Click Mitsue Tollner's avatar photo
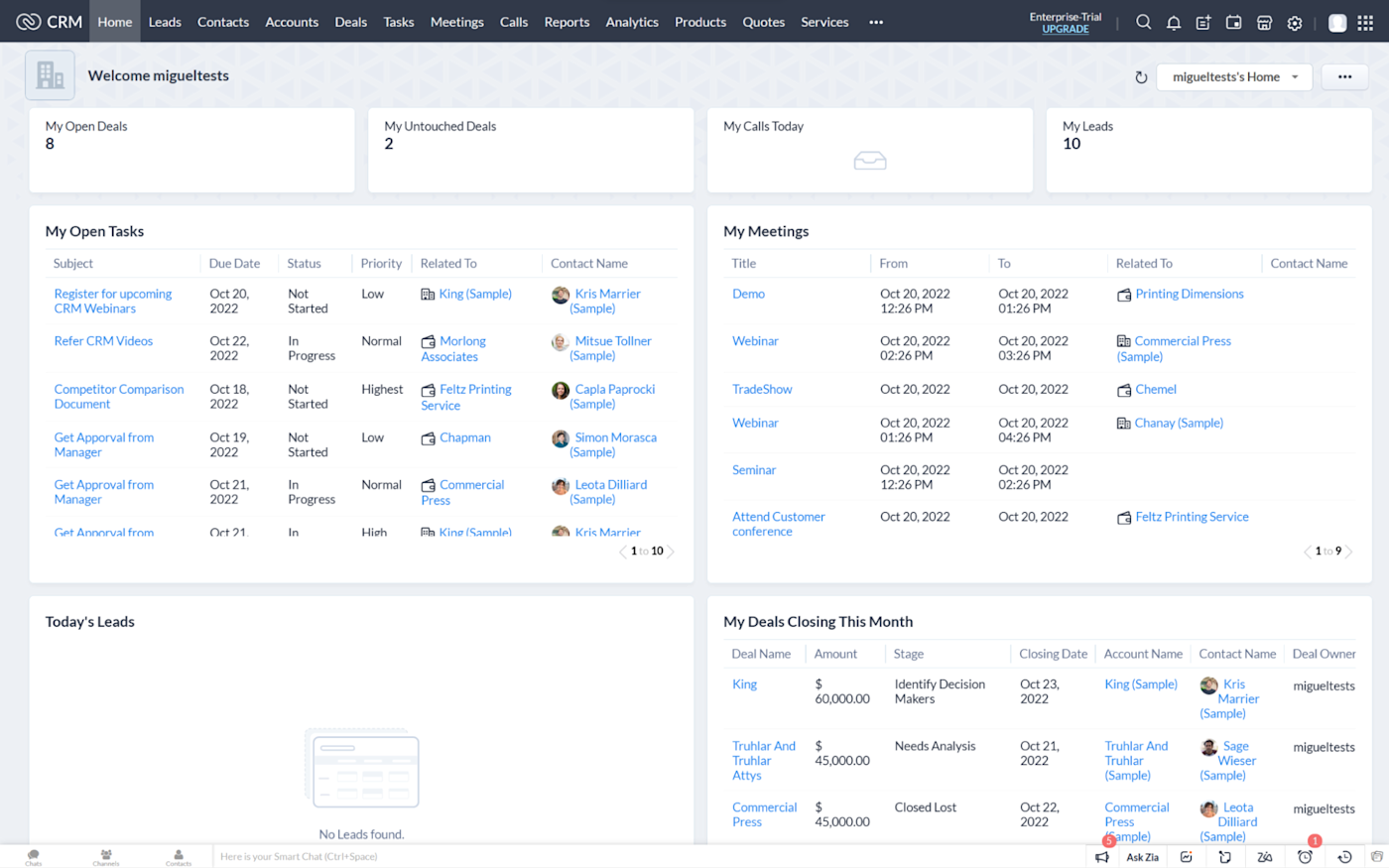The height and width of the screenshot is (868, 1389). [561, 342]
